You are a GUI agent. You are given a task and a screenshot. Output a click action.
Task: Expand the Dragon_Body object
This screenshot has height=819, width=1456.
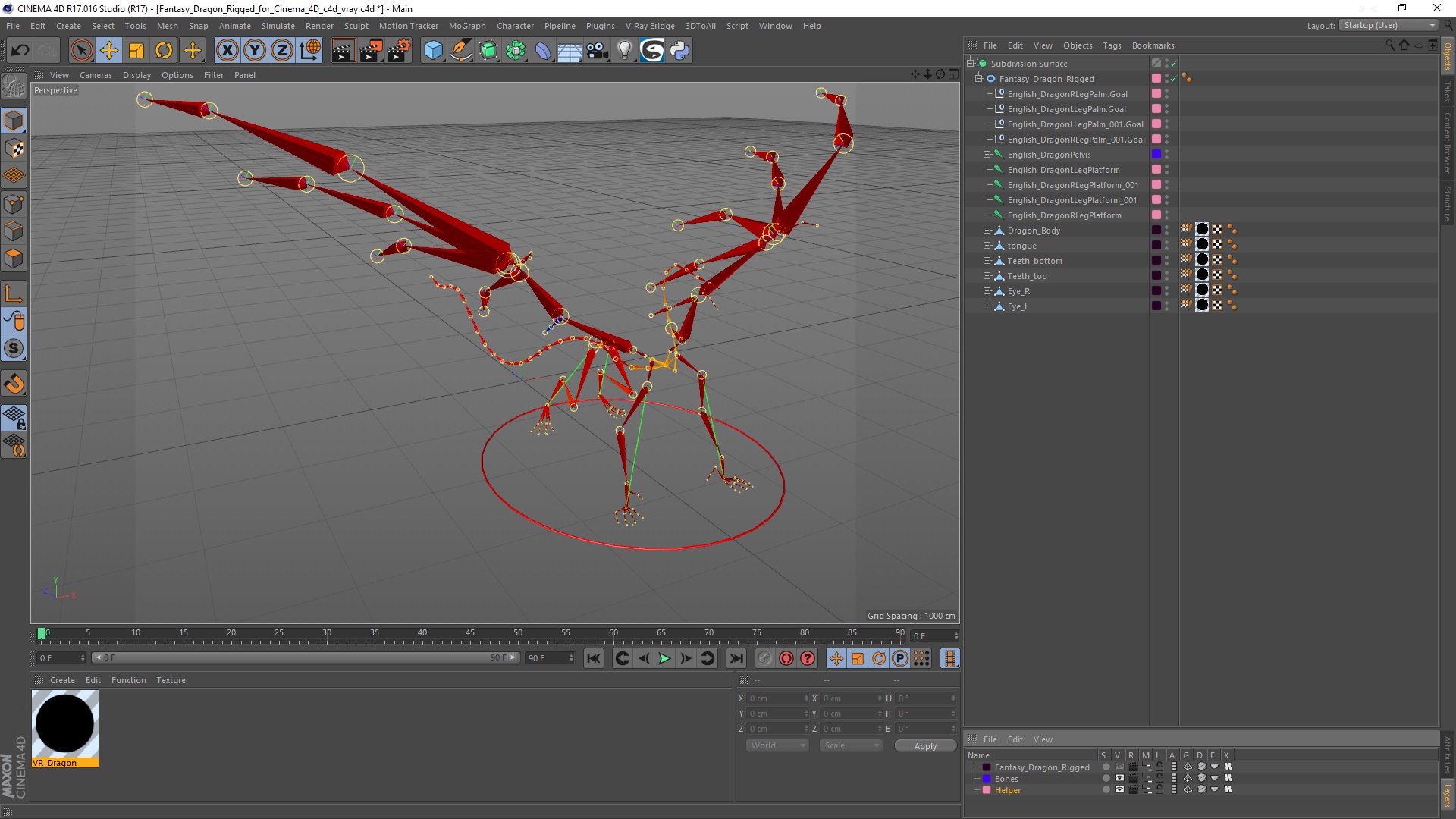[987, 231]
